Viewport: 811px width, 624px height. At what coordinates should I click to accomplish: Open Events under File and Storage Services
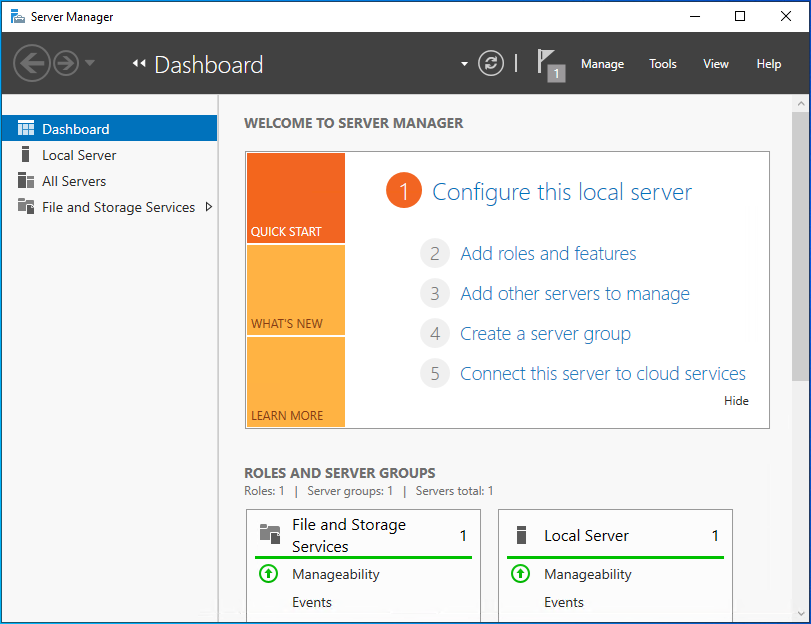(x=312, y=602)
